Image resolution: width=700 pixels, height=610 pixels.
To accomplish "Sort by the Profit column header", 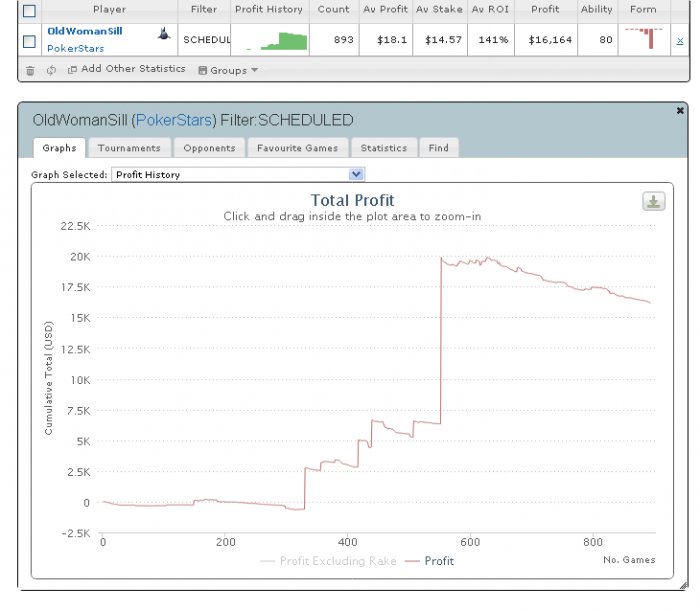I will pyautogui.click(x=545, y=9).
